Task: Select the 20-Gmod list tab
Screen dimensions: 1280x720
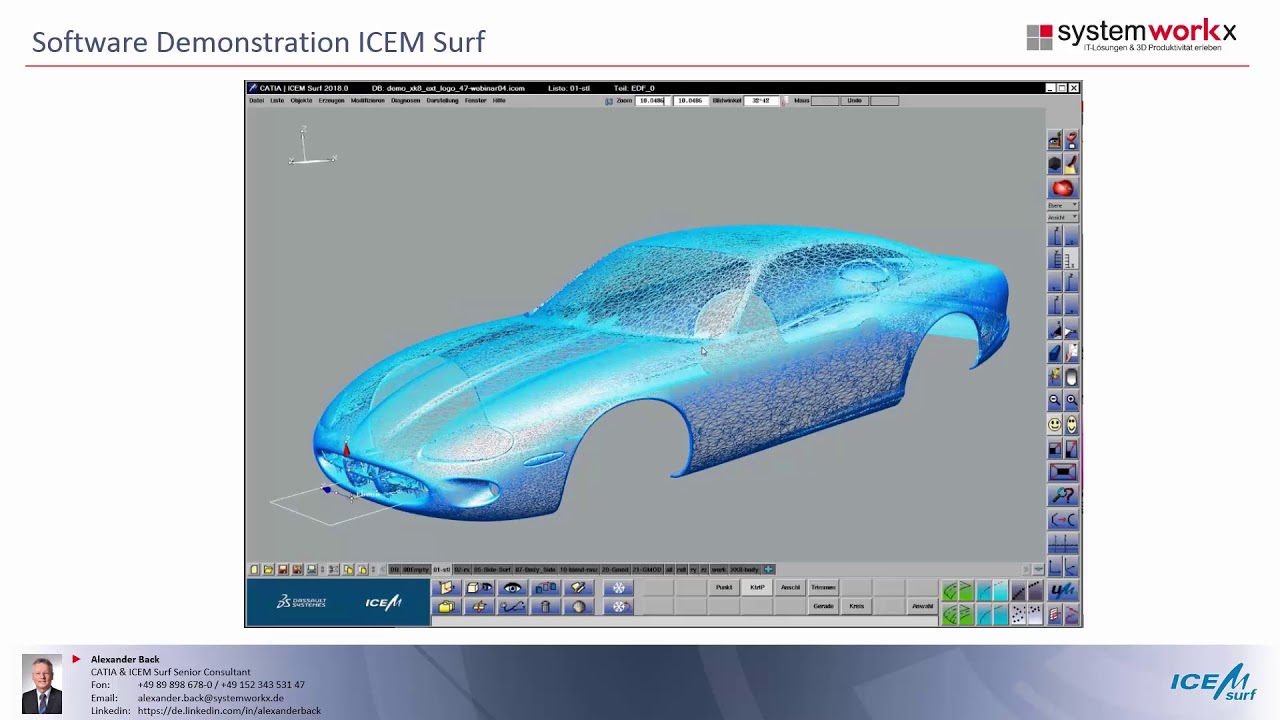Action: [615, 570]
